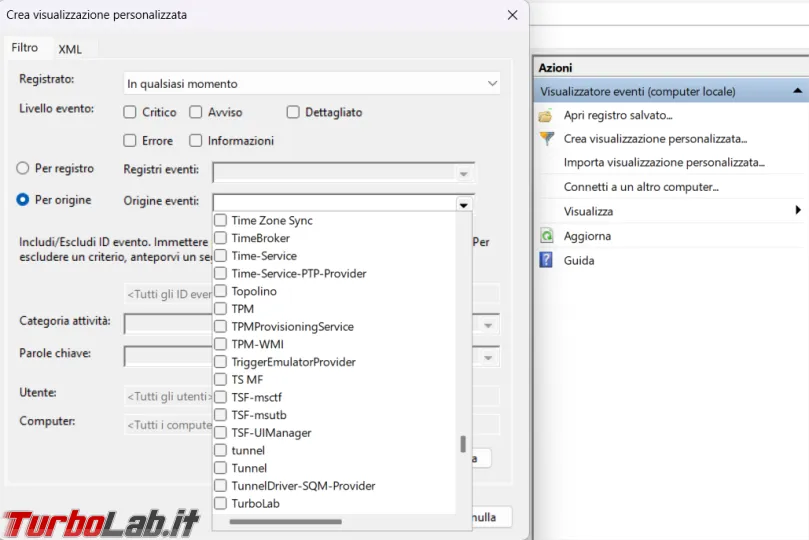
Task: Collapse the Origine eventi dropdown arrow
Action: click(463, 204)
